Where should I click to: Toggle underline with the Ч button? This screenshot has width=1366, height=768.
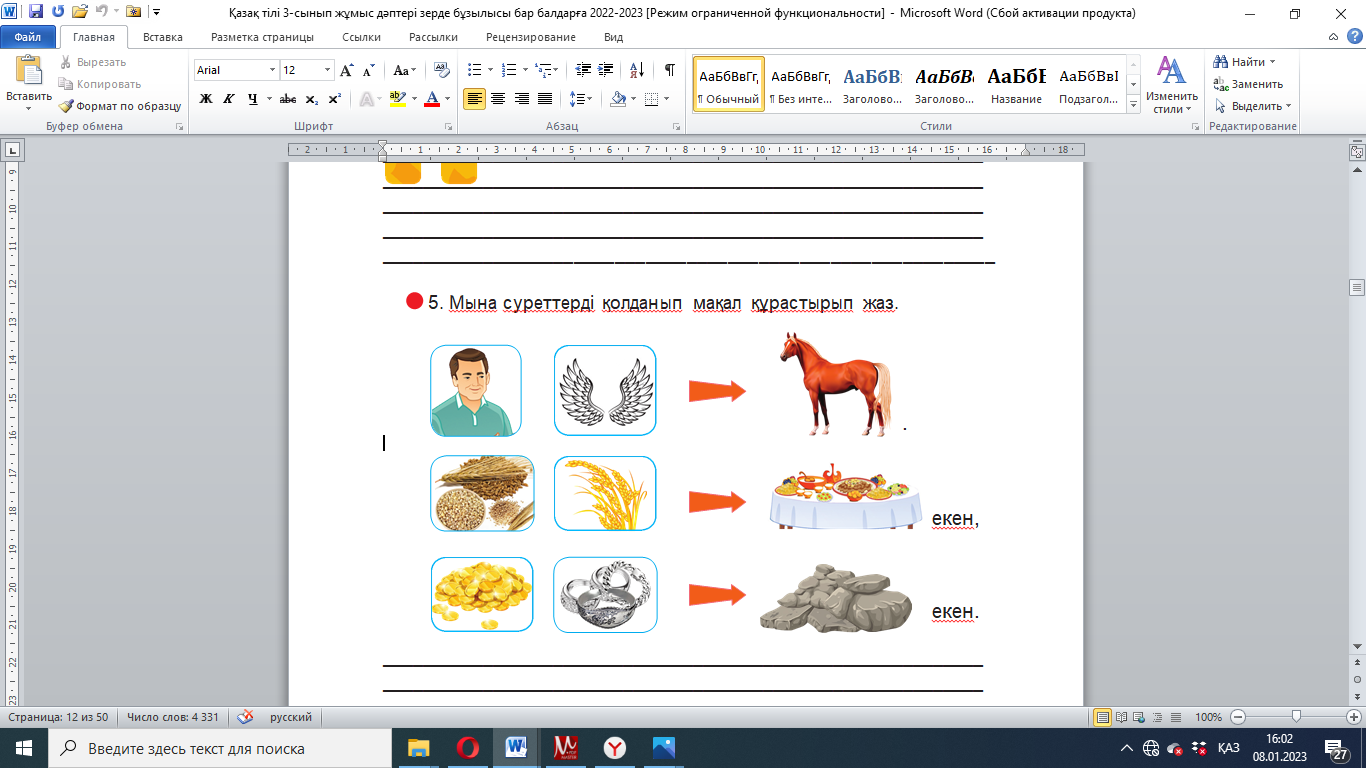pyautogui.click(x=253, y=99)
